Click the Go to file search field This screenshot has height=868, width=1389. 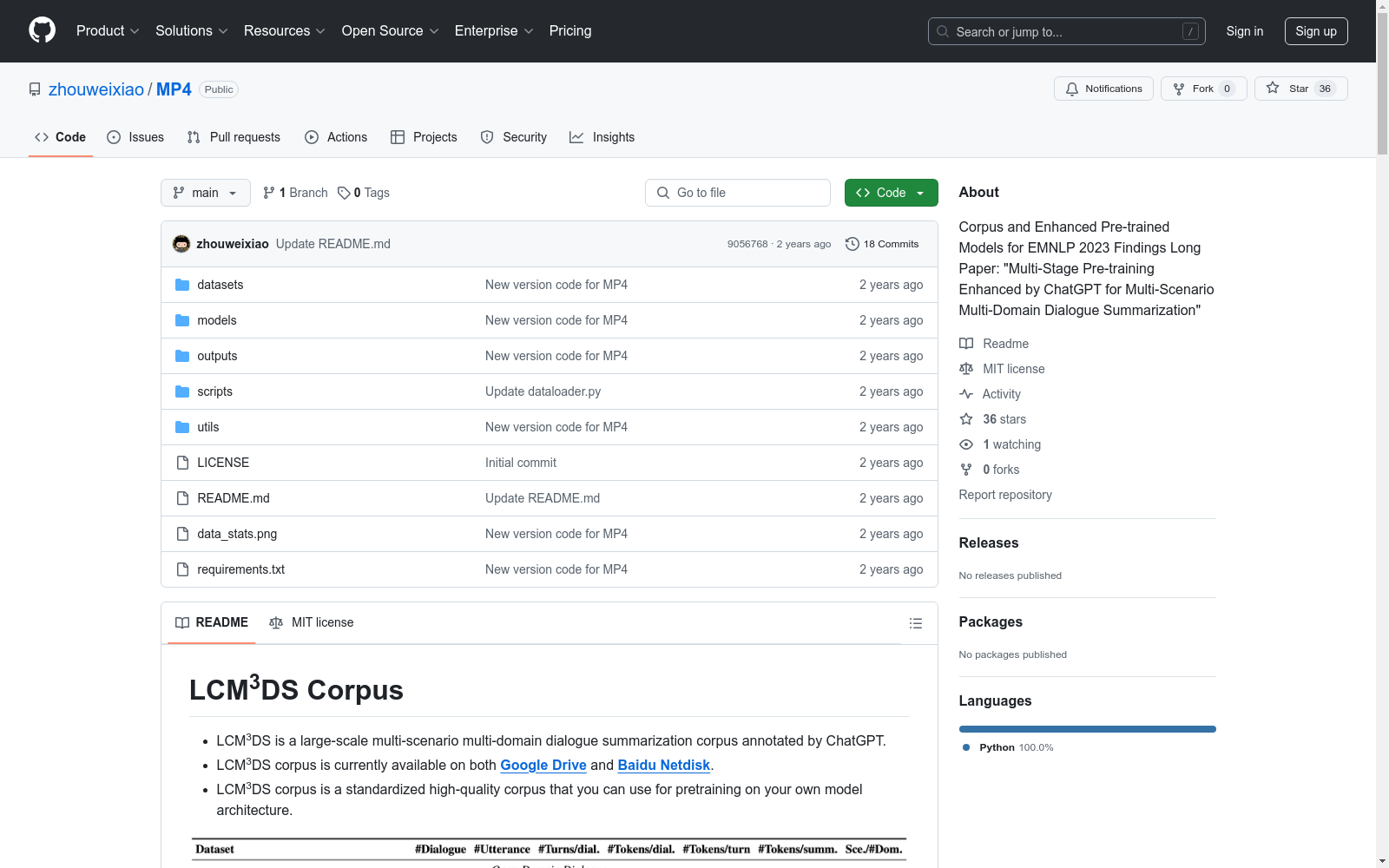pos(738,193)
